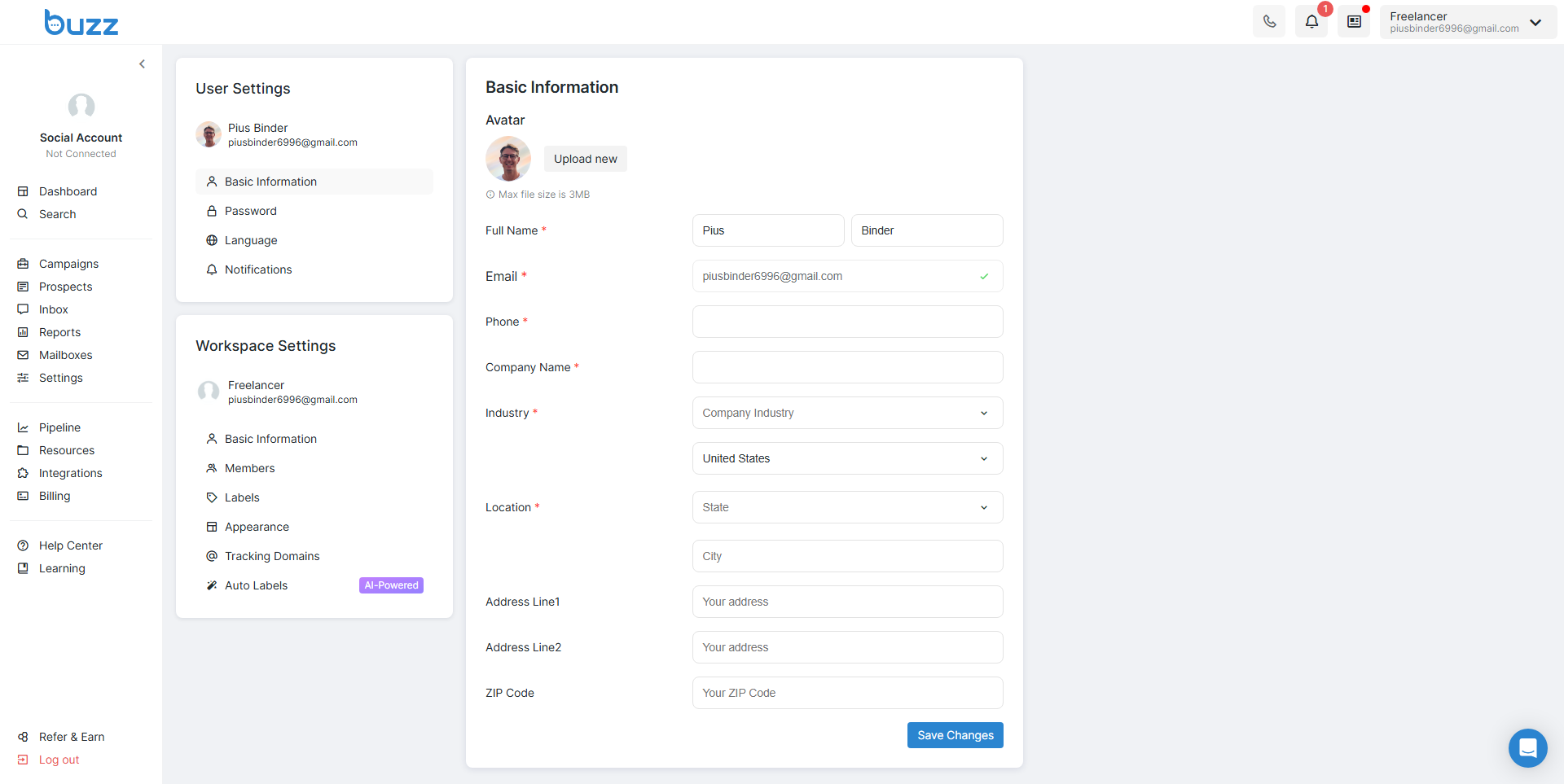Screen dimensions: 1564x784
Task: Expand the State dropdown
Action: point(847,507)
